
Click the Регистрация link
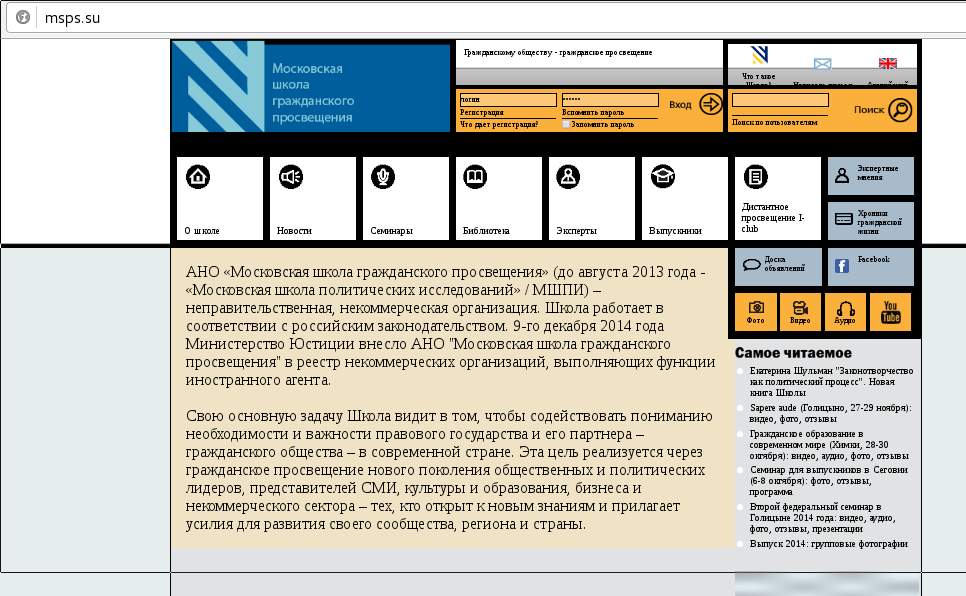click(482, 113)
